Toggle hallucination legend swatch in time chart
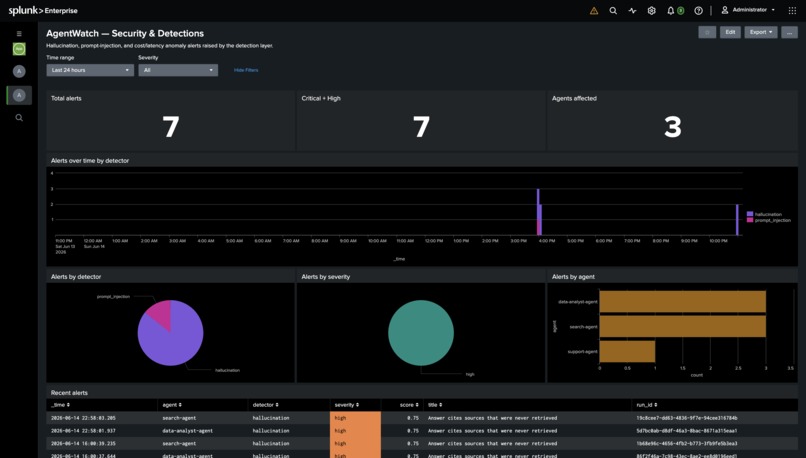This screenshot has height=458, width=806. pyautogui.click(x=750, y=214)
